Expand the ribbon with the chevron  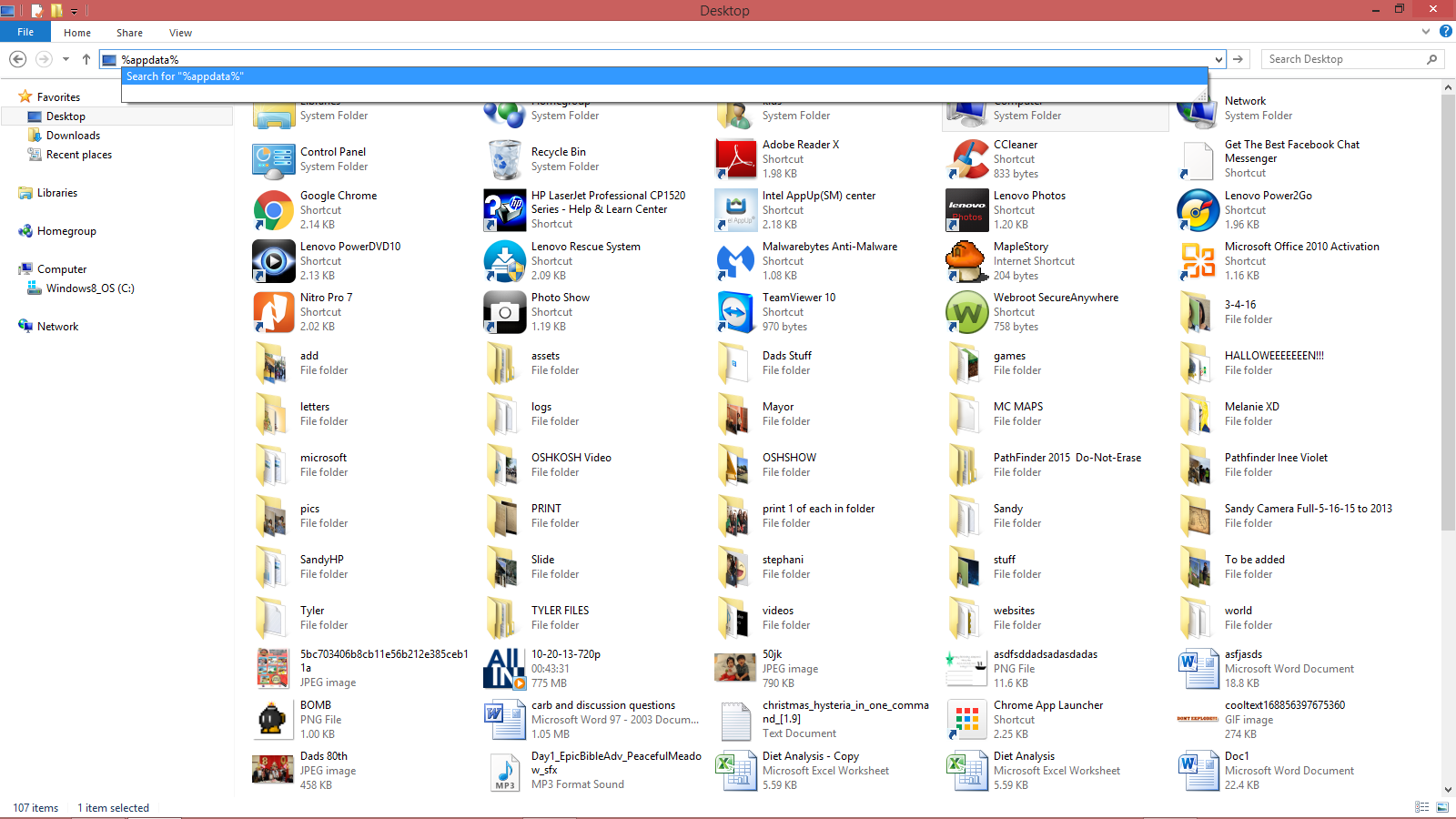coord(1426,32)
